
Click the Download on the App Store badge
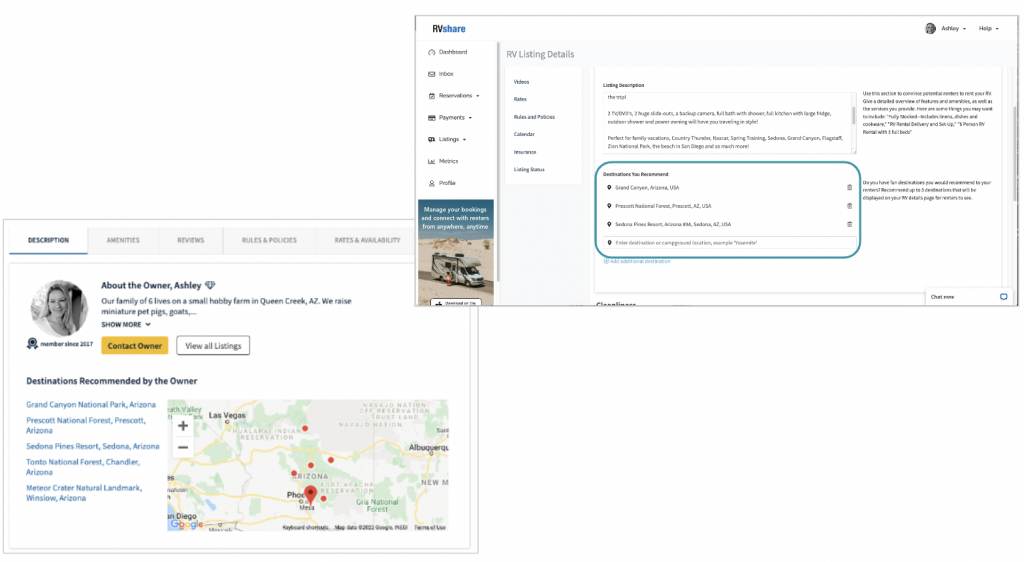point(456,303)
